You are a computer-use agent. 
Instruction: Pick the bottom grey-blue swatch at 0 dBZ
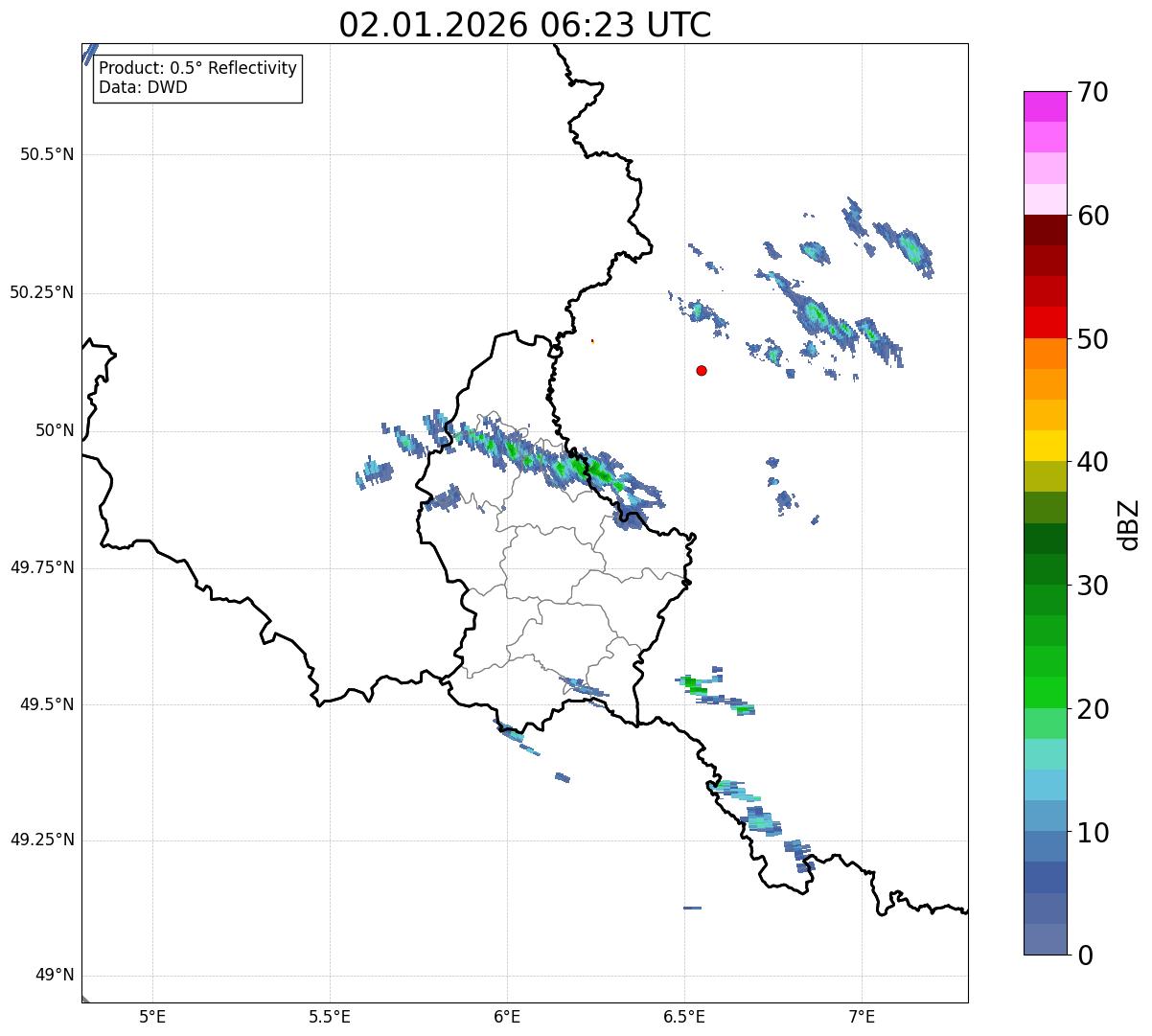click(x=1046, y=939)
